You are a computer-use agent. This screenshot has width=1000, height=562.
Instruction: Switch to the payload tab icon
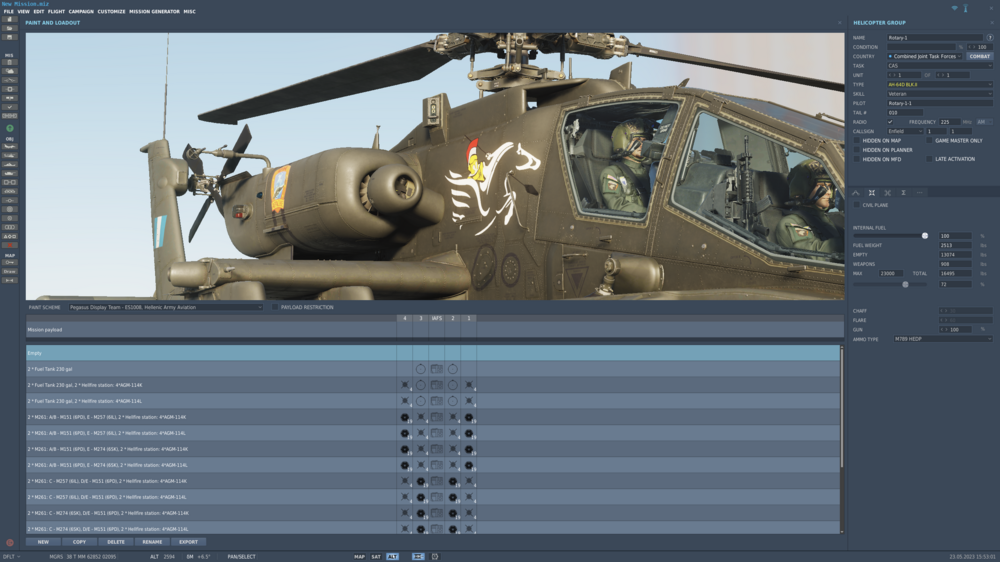point(872,193)
